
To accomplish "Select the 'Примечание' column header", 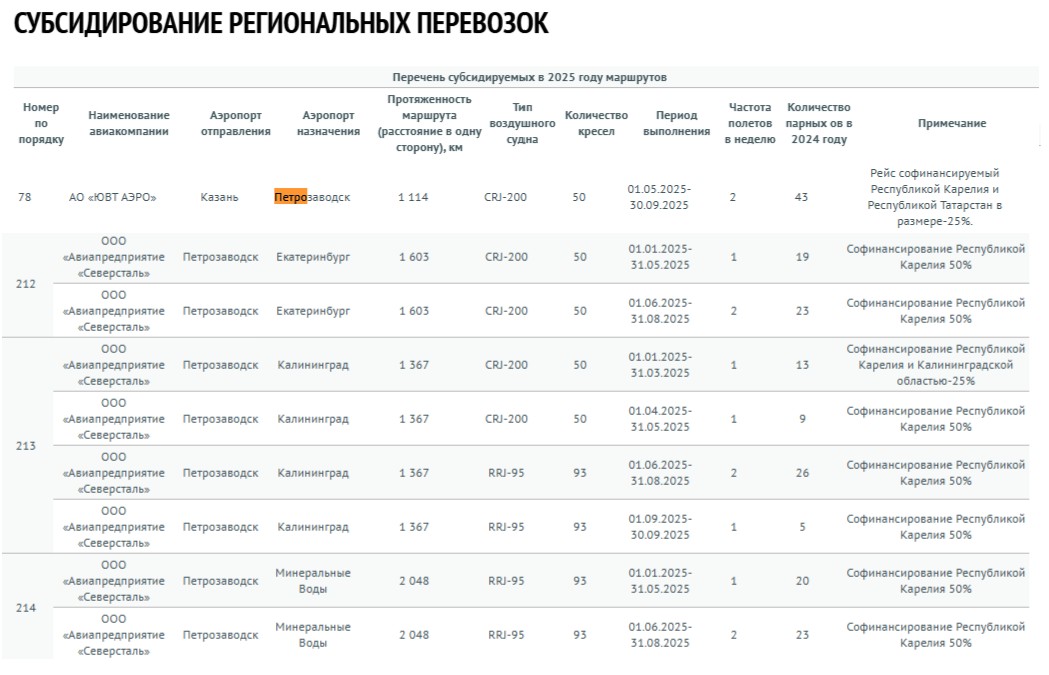I will pos(951,123).
